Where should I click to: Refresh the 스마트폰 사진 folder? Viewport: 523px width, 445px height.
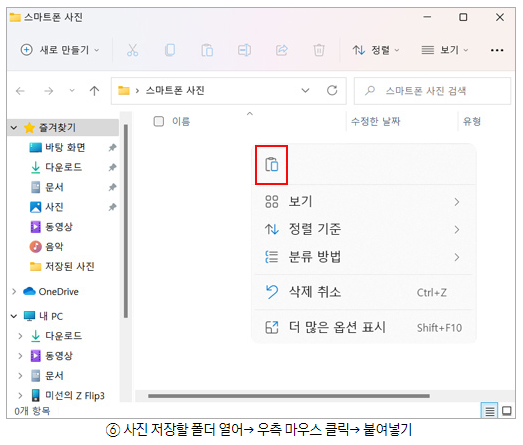[332, 90]
